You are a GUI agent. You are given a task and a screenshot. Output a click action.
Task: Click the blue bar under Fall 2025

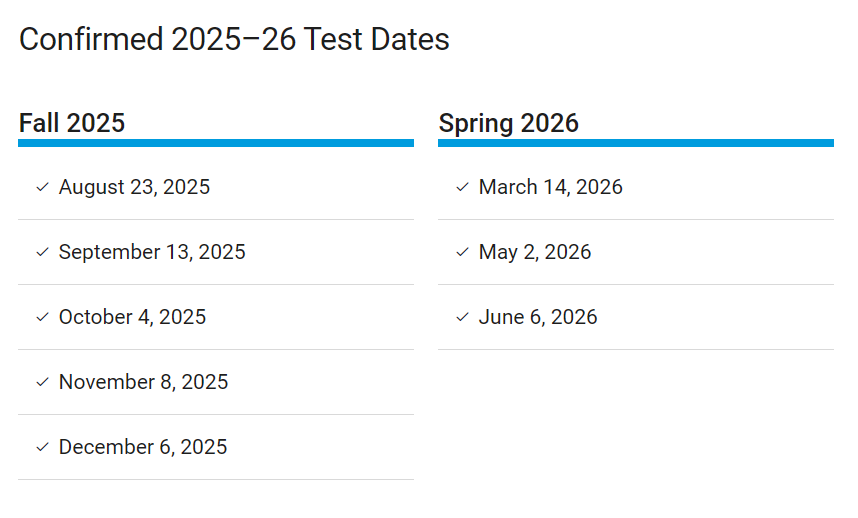[x=215, y=143]
